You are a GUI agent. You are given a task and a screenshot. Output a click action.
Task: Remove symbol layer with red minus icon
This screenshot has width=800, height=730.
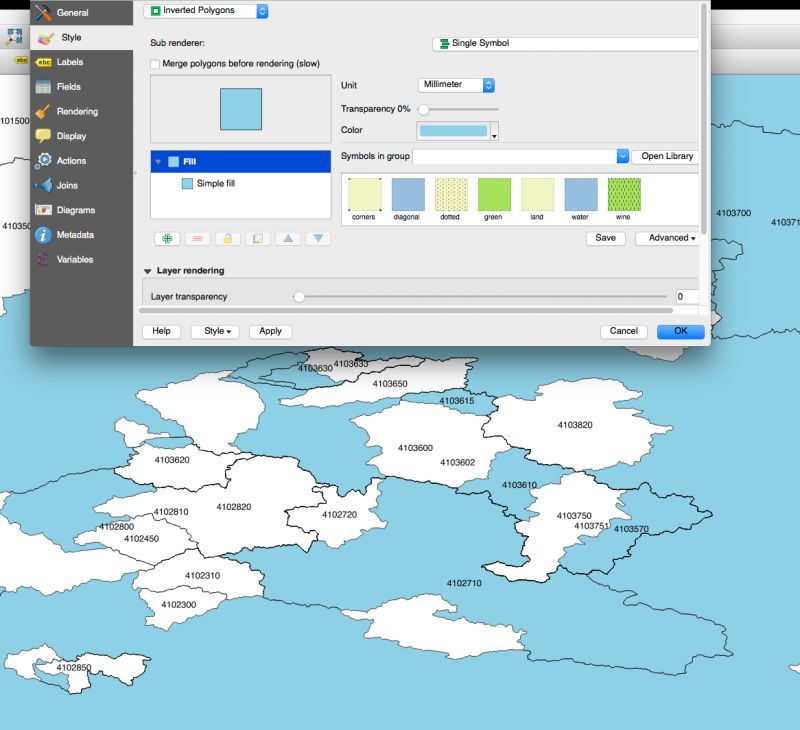pyautogui.click(x=197, y=238)
